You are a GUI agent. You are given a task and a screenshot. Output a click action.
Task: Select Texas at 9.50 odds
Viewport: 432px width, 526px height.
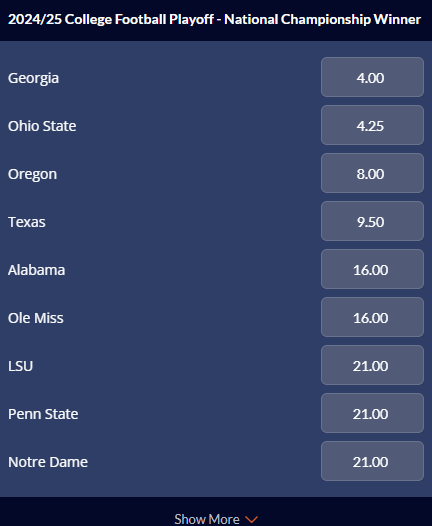[372, 221]
